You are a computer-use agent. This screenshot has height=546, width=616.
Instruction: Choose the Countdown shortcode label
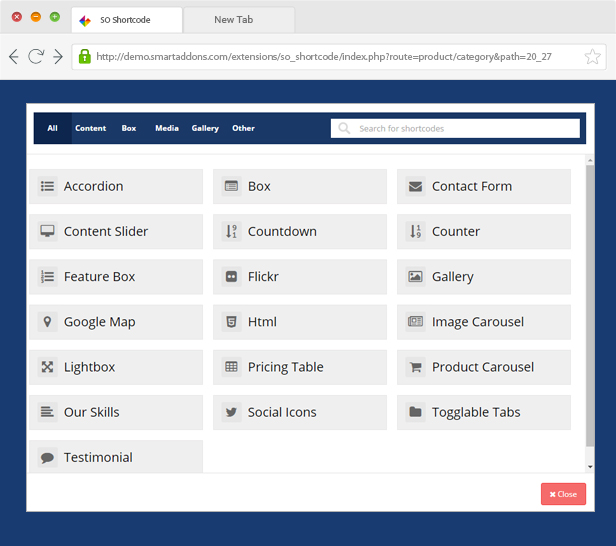click(x=282, y=231)
